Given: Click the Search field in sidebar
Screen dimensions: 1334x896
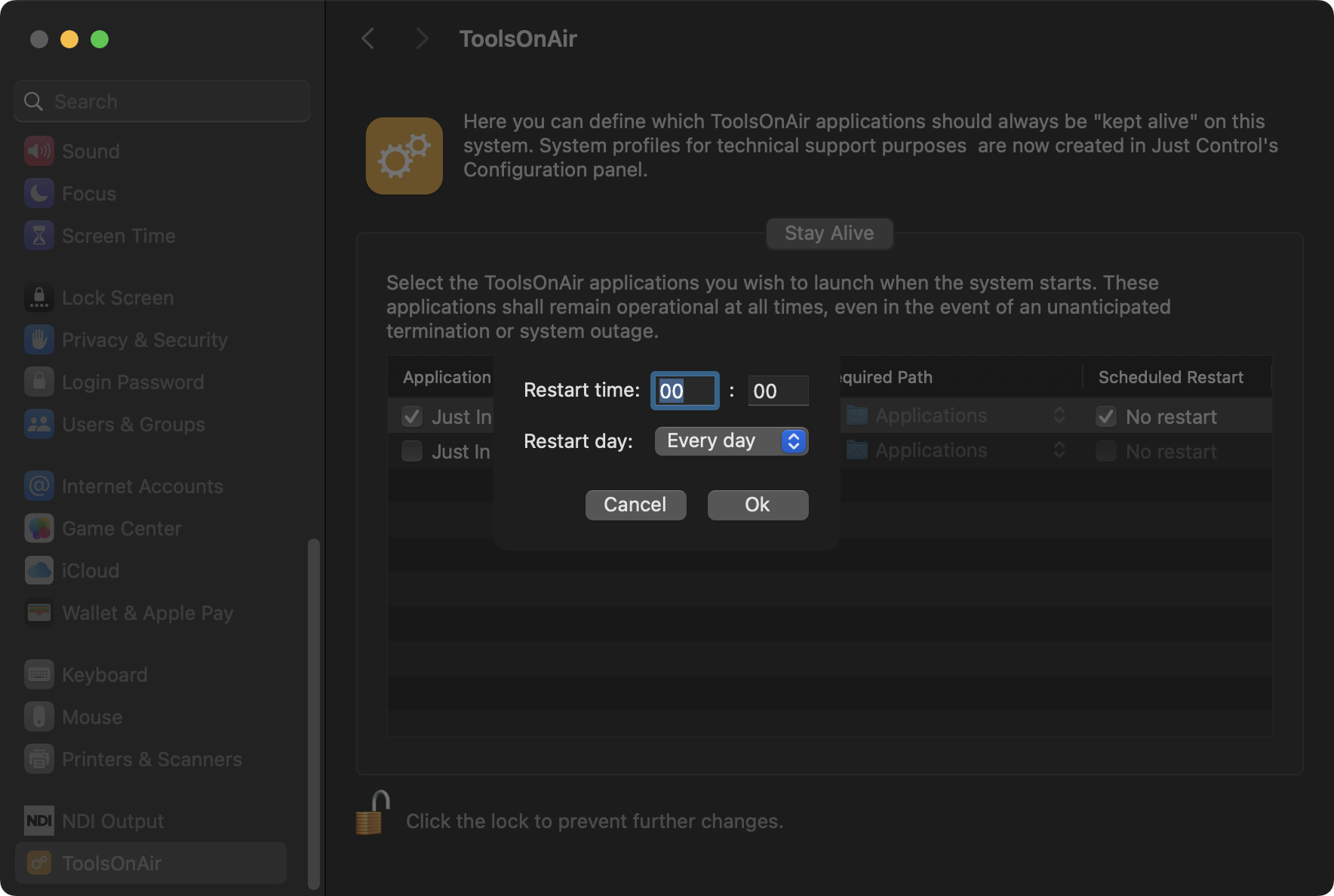Looking at the screenshot, I should (x=162, y=101).
